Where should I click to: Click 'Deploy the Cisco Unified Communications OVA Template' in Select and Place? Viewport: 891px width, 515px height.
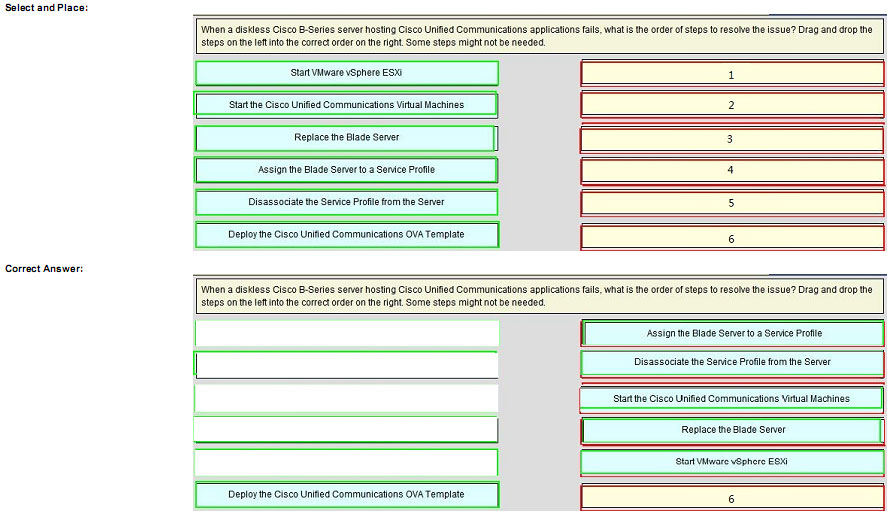(x=347, y=234)
